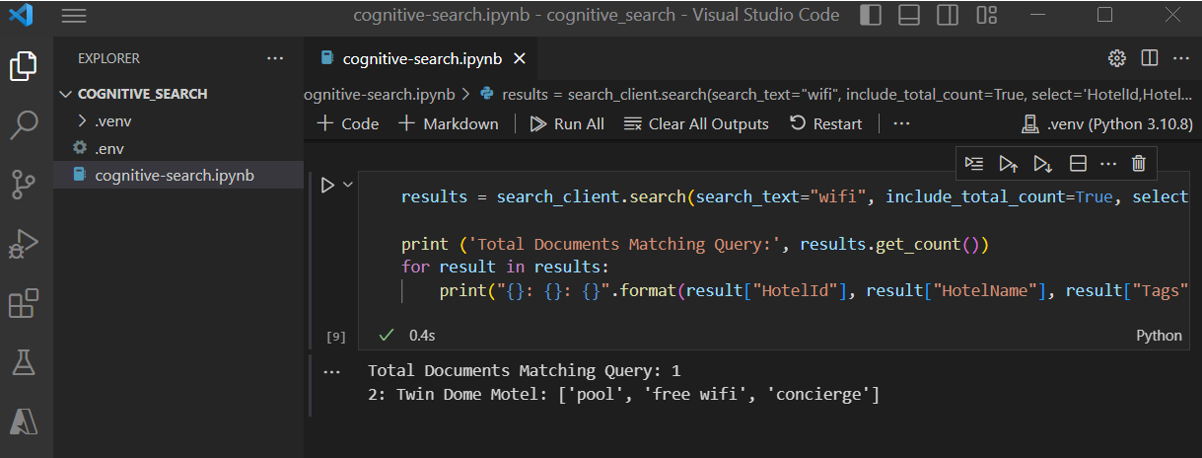The height and width of the screenshot is (458, 1202).
Task: Open the Run and Debug view
Action: click(x=23, y=243)
